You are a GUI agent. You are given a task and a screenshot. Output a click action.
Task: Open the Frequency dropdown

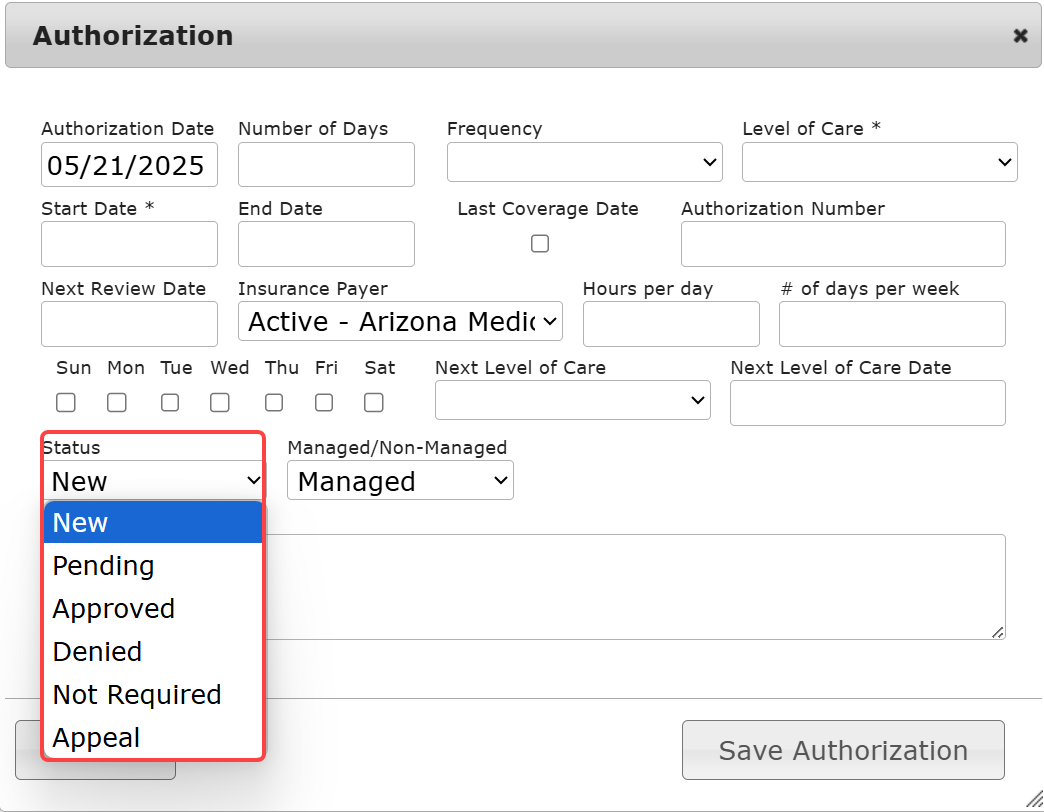[x=584, y=162]
